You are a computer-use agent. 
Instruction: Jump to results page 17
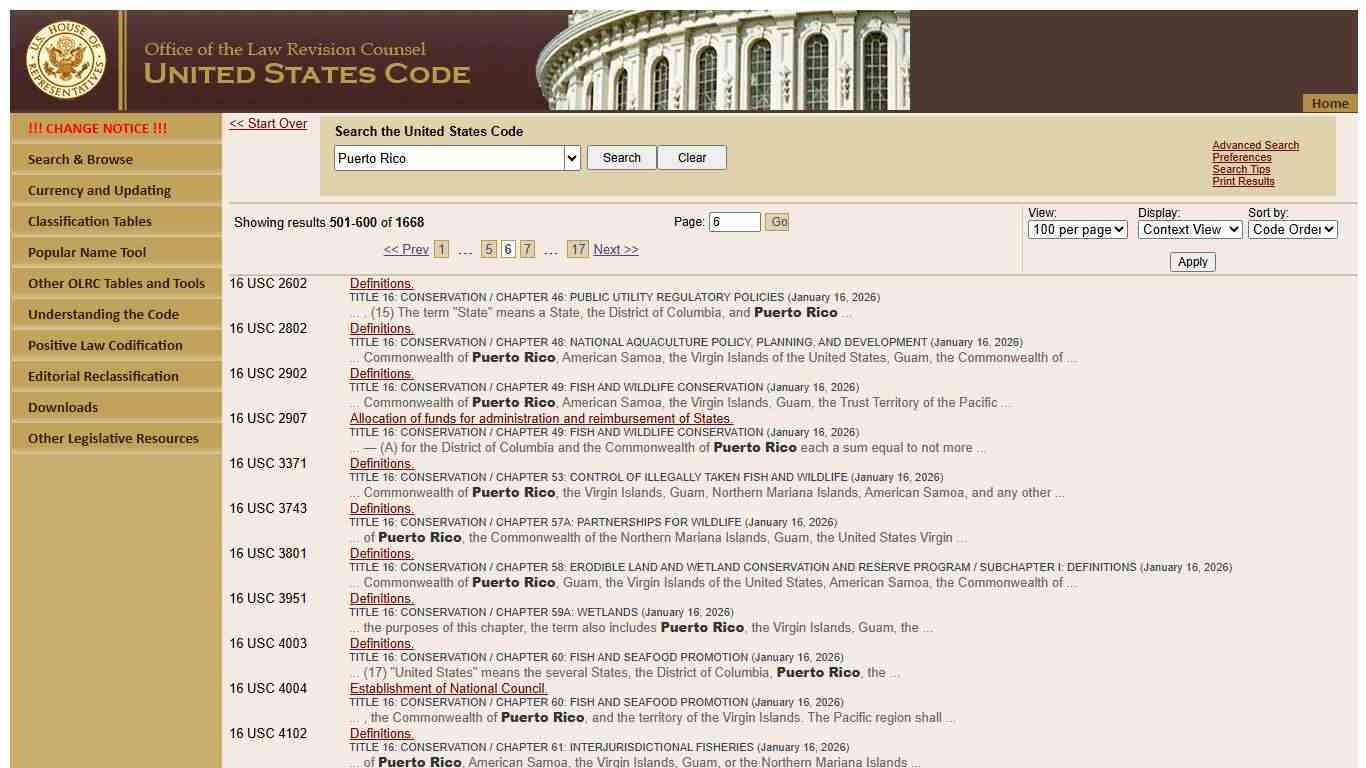577,250
